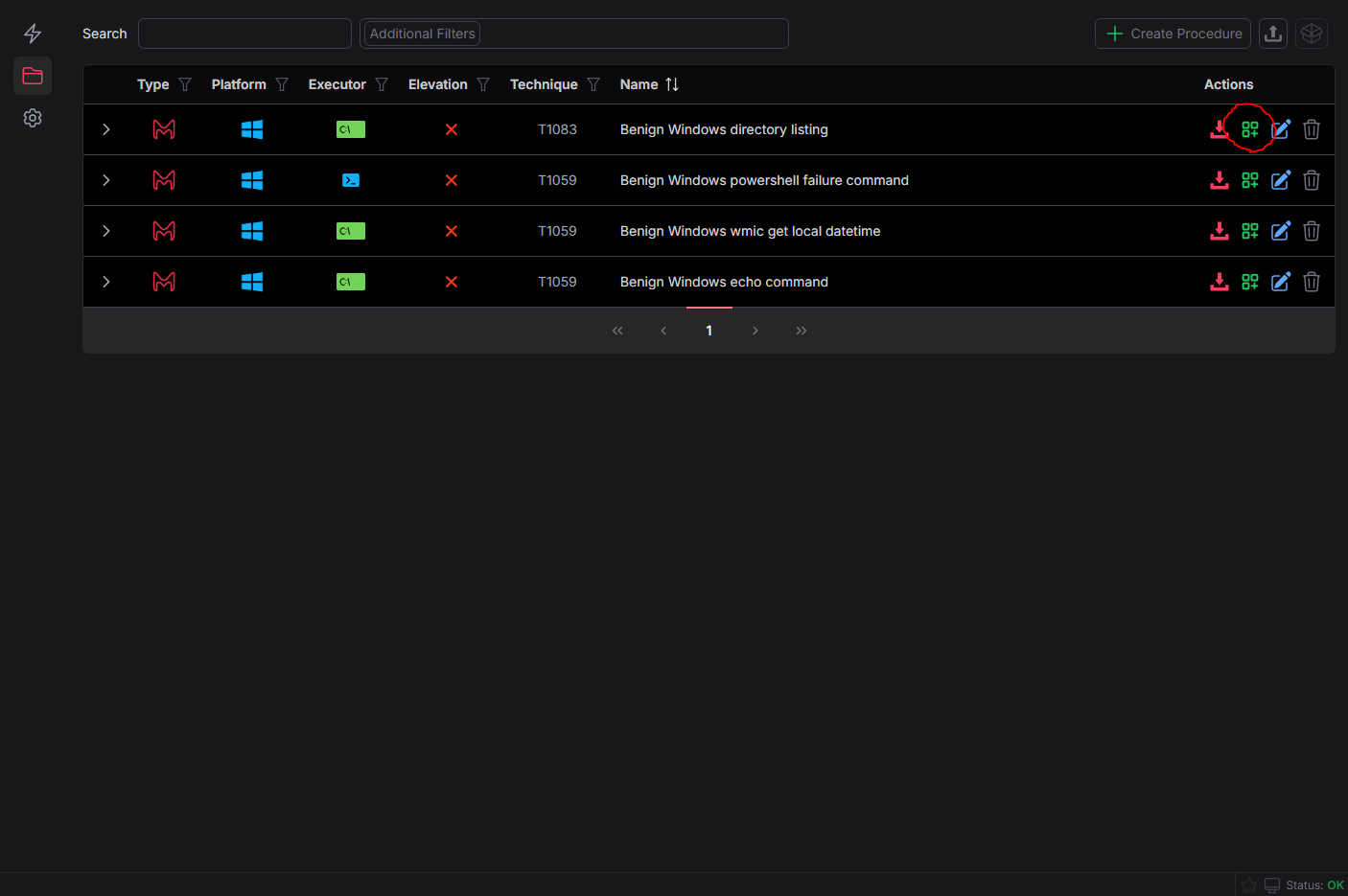Open the lightning bolt sidebar page
This screenshot has width=1348, height=896.
(x=33, y=34)
